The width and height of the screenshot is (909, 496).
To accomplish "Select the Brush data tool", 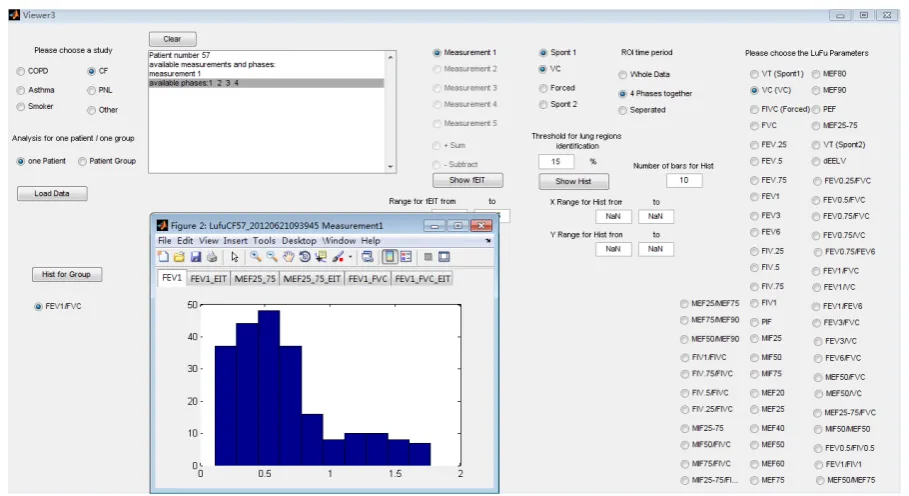I will pos(338,257).
